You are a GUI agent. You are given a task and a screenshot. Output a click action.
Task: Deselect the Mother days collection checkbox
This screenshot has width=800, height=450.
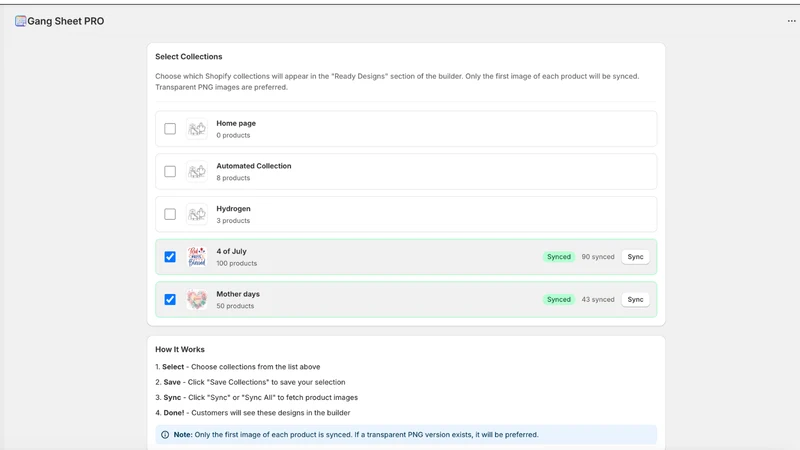pos(170,299)
